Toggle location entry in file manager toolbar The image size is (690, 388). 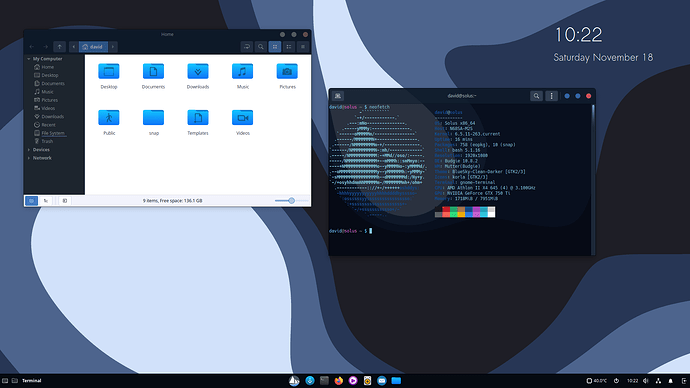(x=247, y=47)
